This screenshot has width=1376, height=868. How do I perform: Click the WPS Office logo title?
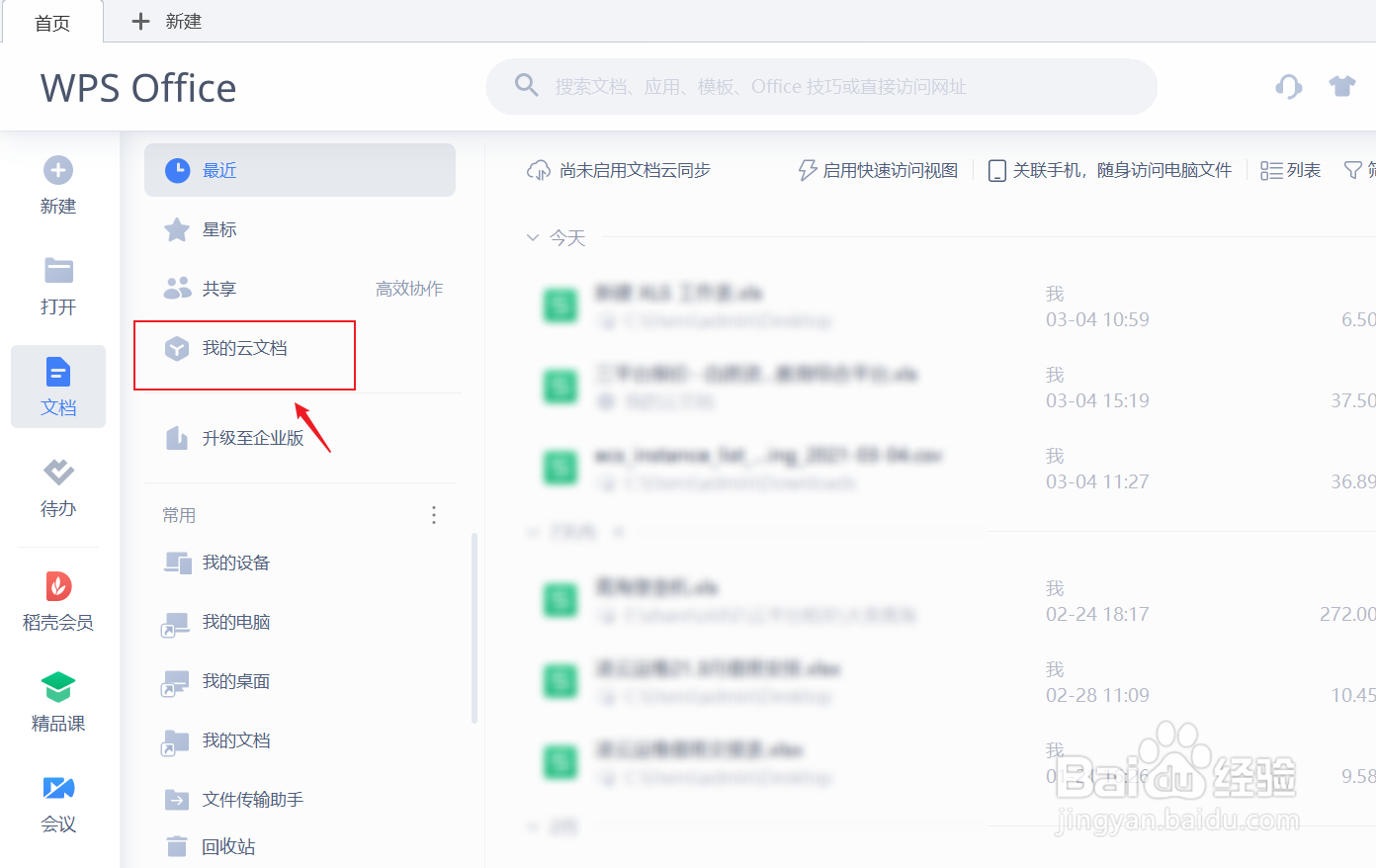pyautogui.click(x=138, y=88)
